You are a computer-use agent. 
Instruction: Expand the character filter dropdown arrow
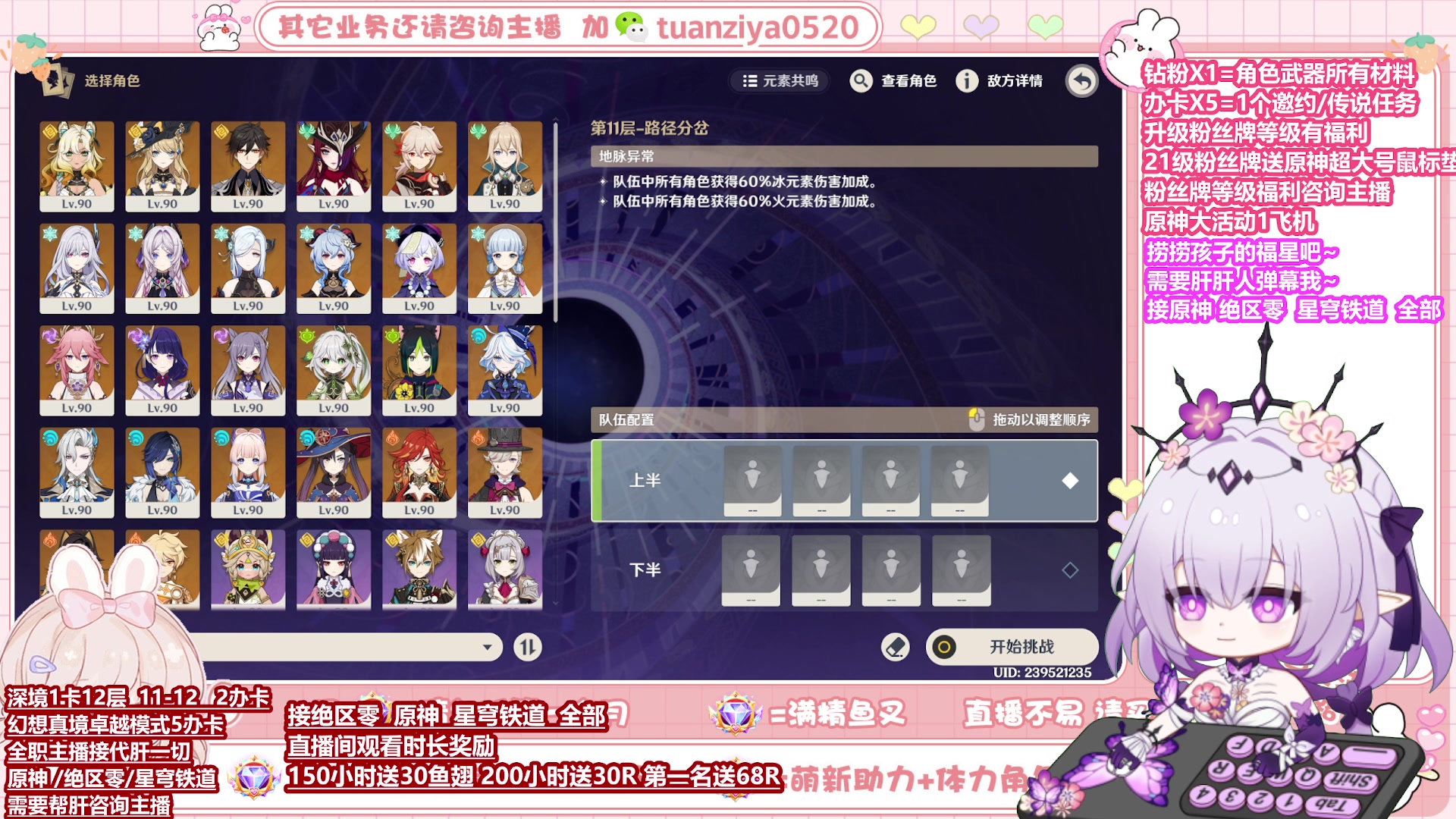488,648
